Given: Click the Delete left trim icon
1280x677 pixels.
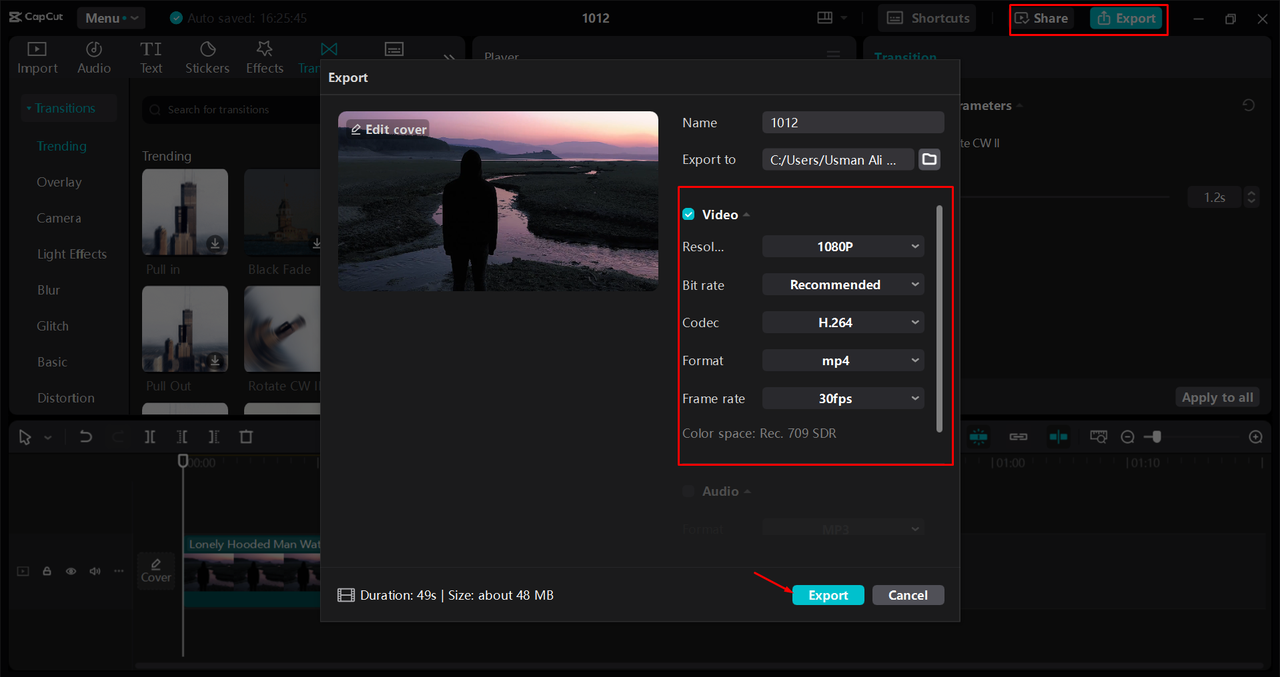Looking at the screenshot, I should [x=182, y=437].
